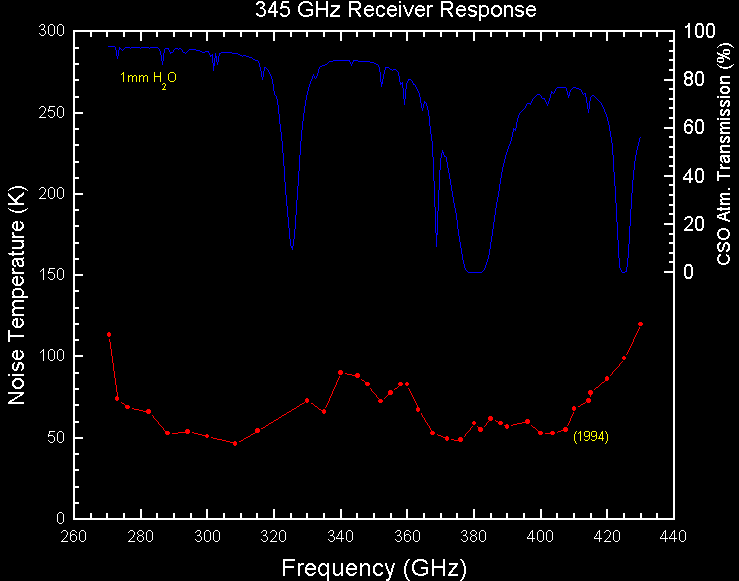Click the '150' tick label on the left axis

click(x=52, y=275)
